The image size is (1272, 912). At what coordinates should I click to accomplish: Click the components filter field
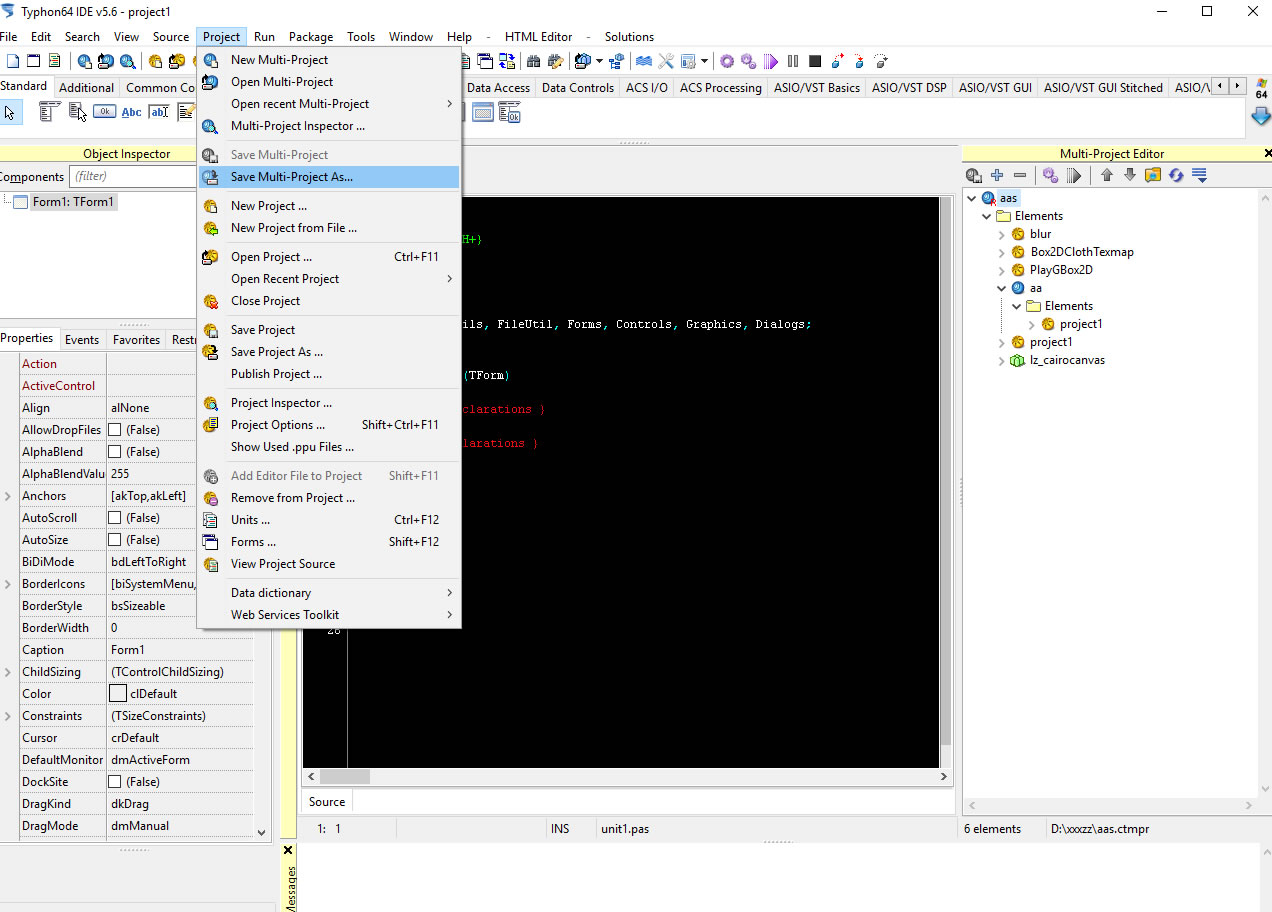(x=133, y=177)
